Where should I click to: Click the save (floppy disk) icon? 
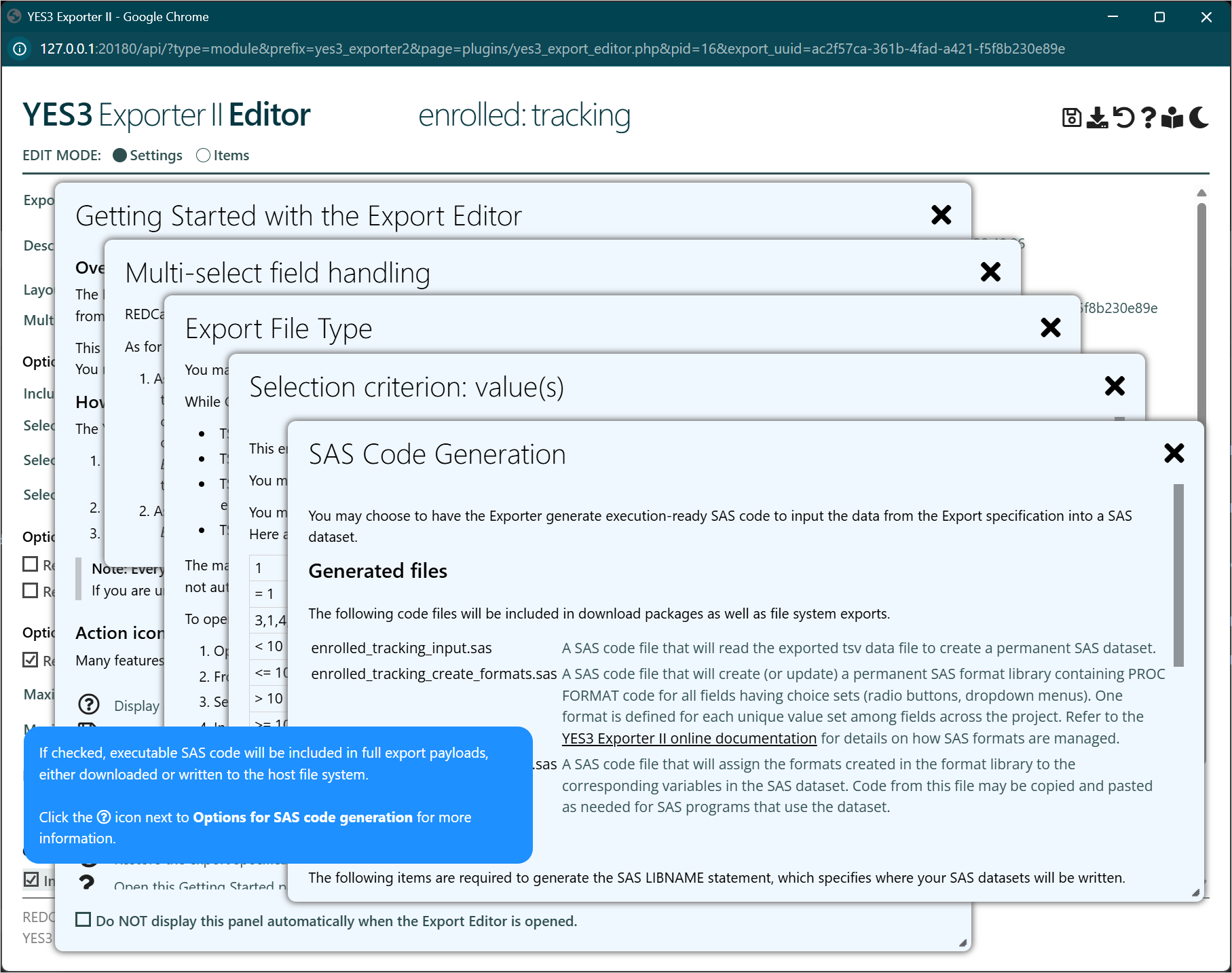pos(1071,117)
